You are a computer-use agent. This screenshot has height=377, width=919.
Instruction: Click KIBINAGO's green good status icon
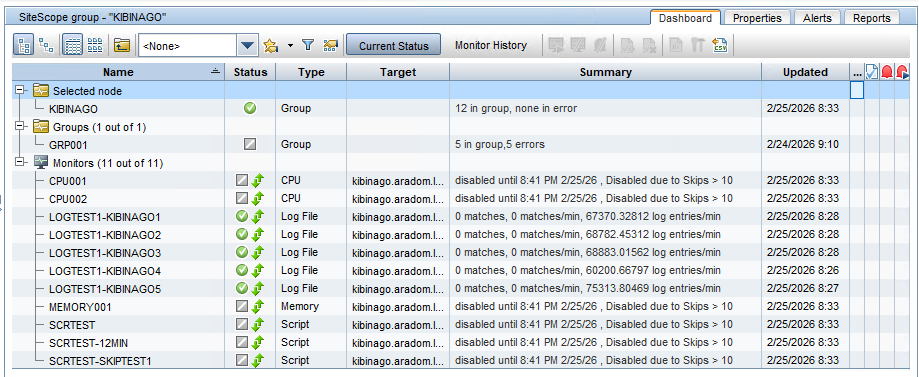coord(250,108)
